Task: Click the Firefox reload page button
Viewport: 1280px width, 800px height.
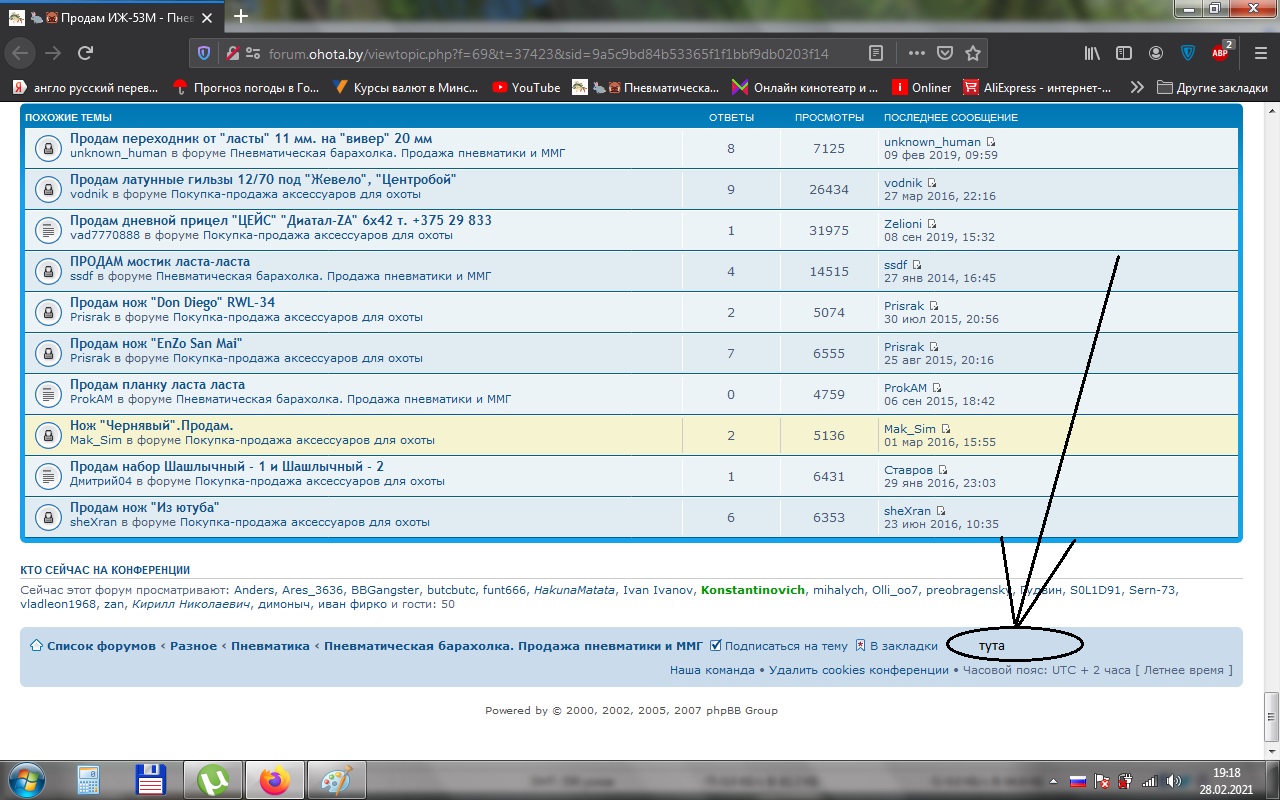Action: click(86, 53)
